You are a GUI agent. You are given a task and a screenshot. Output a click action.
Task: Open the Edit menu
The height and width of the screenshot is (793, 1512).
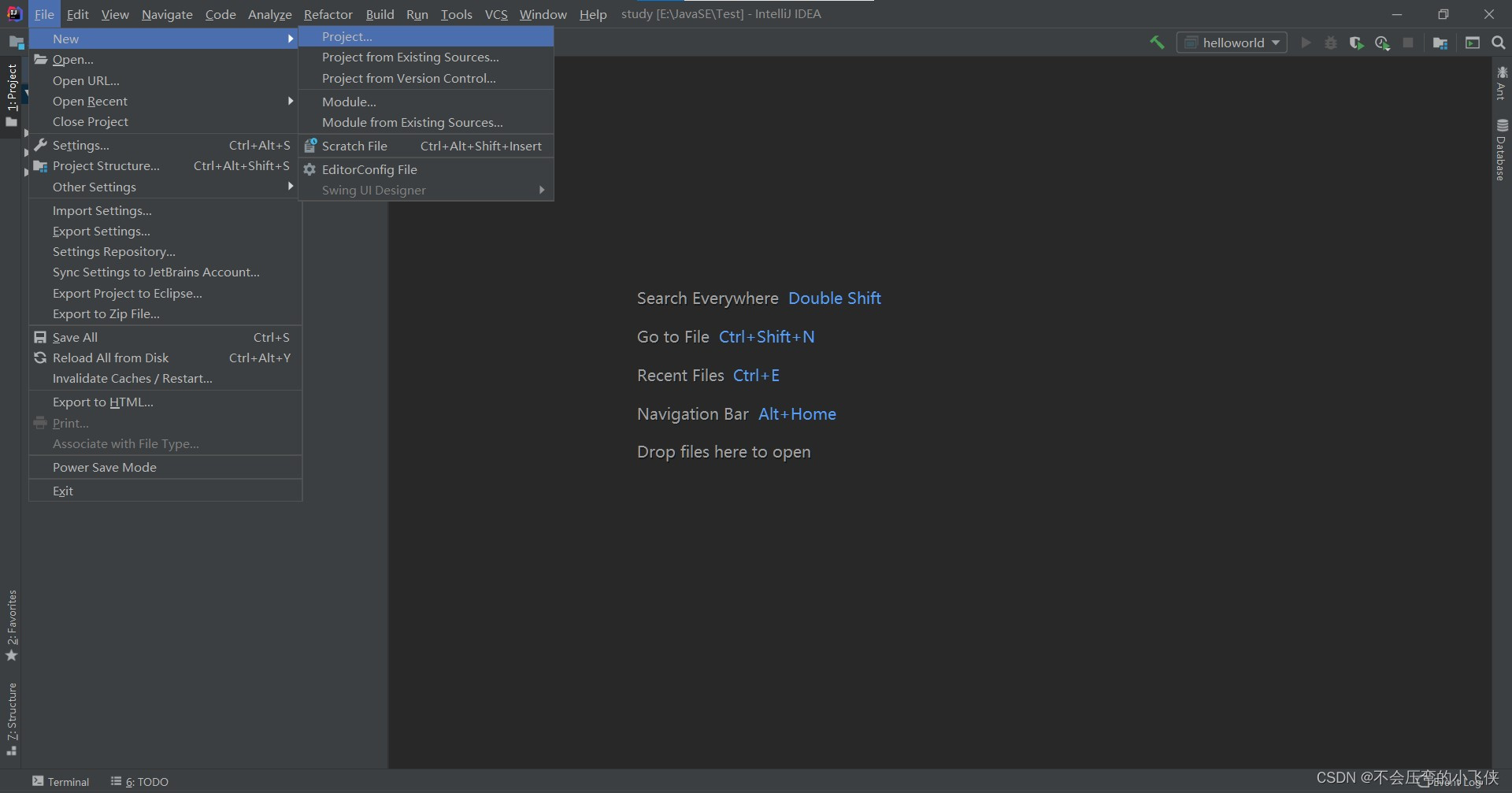point(77,14)
